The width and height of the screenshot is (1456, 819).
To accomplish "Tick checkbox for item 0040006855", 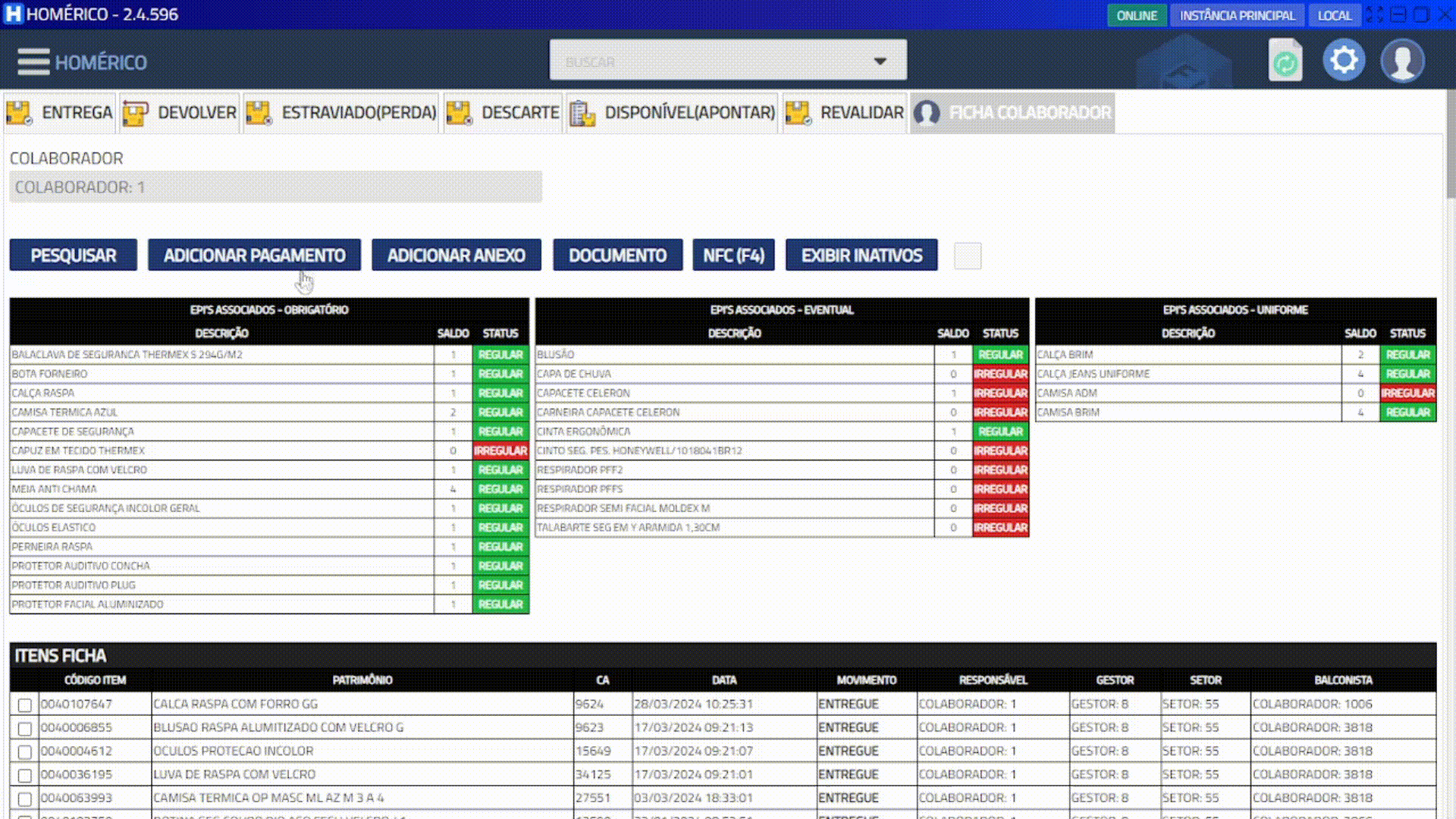I will pyautogui.click(x=24, y=729).
